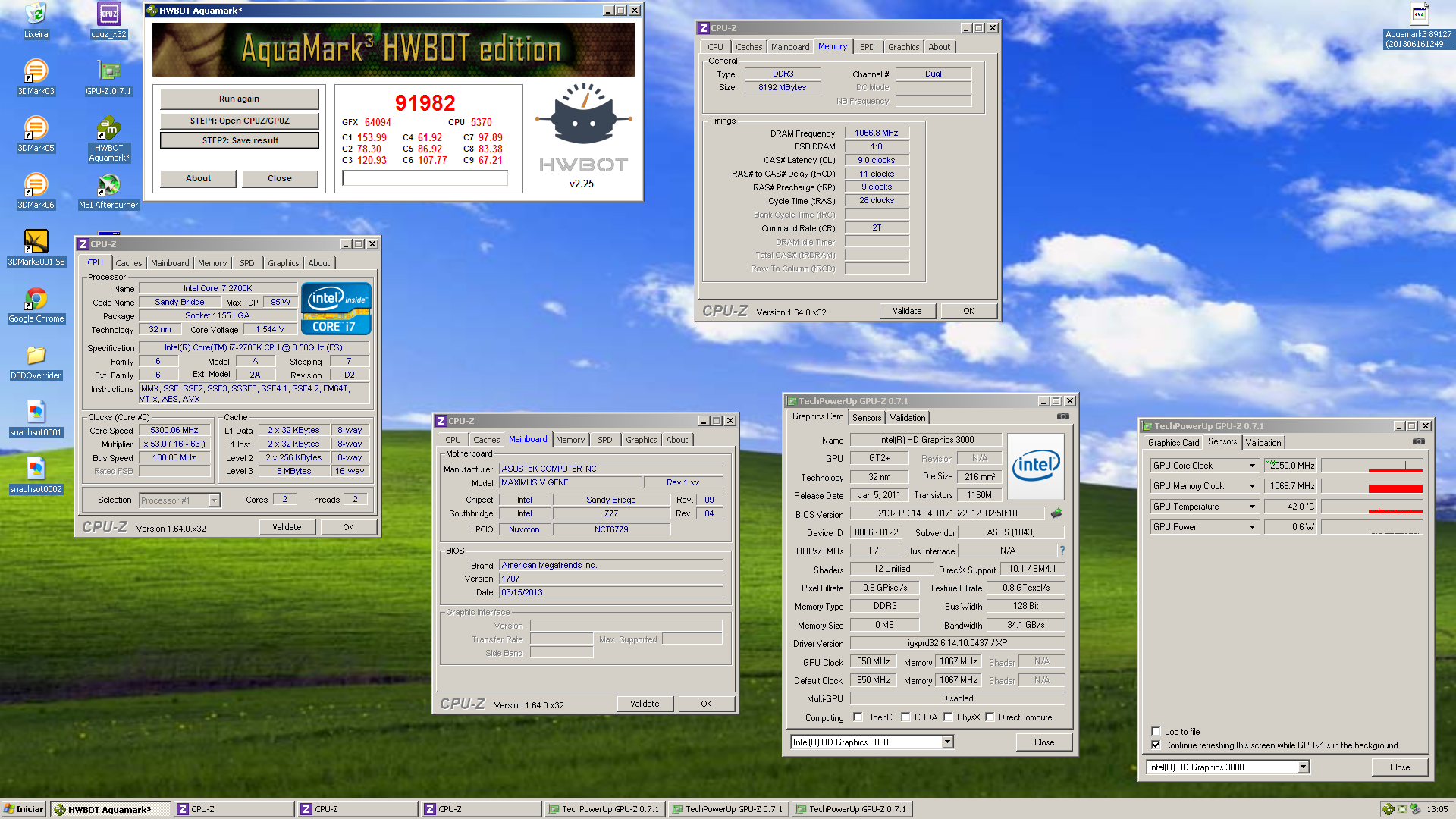The height and width of the screenshot is (819, 1456).
Task: Click Run again in Aquamark3
Action: click(x=239, y=99)
